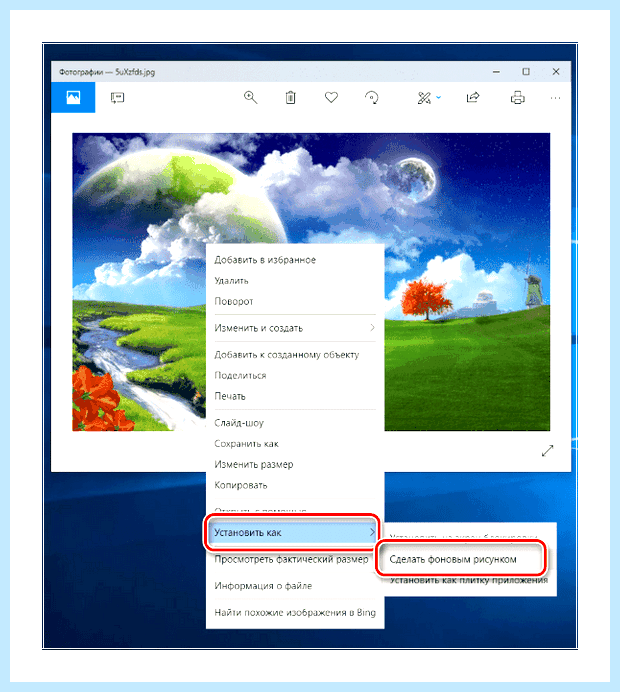Zoom in with the magnifier icon
This screenshot has width=620, height=692.
[250, 98]
